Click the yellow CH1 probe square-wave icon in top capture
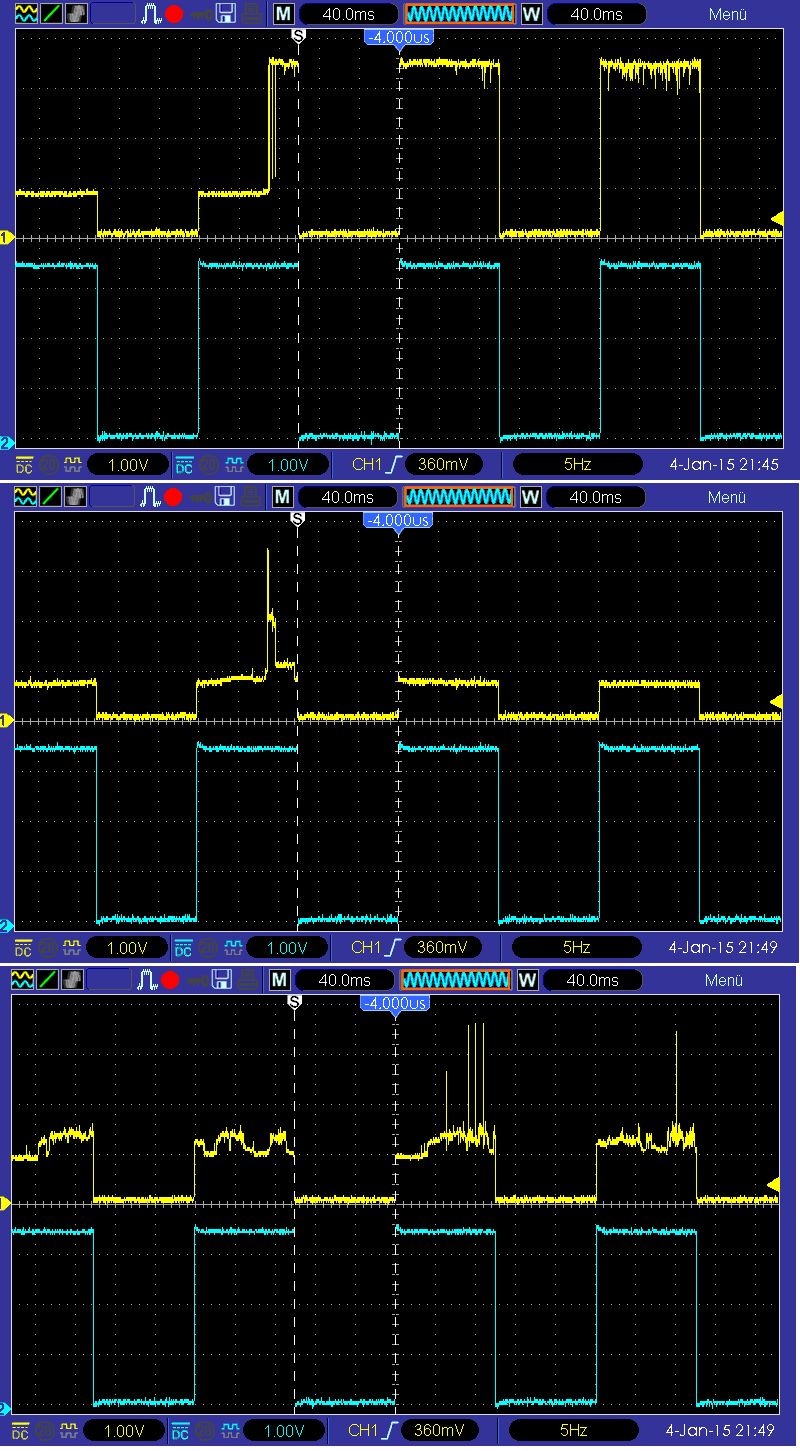 [72, 465]
